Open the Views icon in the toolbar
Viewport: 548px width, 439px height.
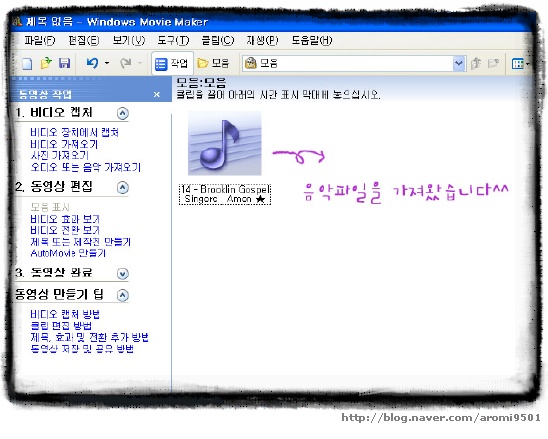pyautogui.click(x=518, y=64)
